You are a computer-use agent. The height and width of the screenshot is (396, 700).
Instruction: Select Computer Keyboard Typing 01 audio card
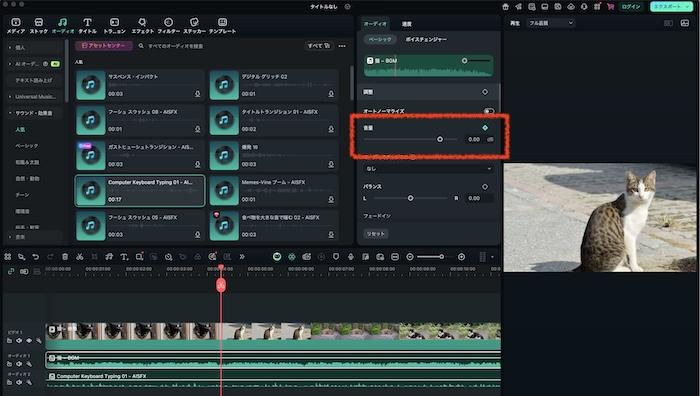pos(140,191)
